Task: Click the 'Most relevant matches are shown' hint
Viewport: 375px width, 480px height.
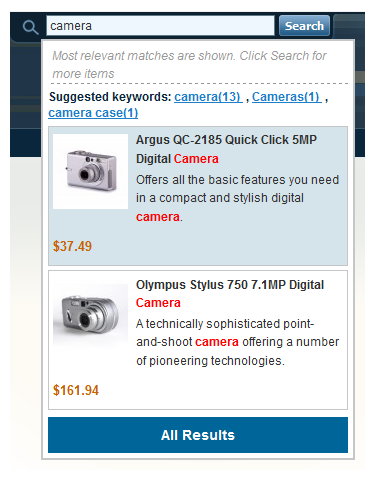Action: click(189, 65)
